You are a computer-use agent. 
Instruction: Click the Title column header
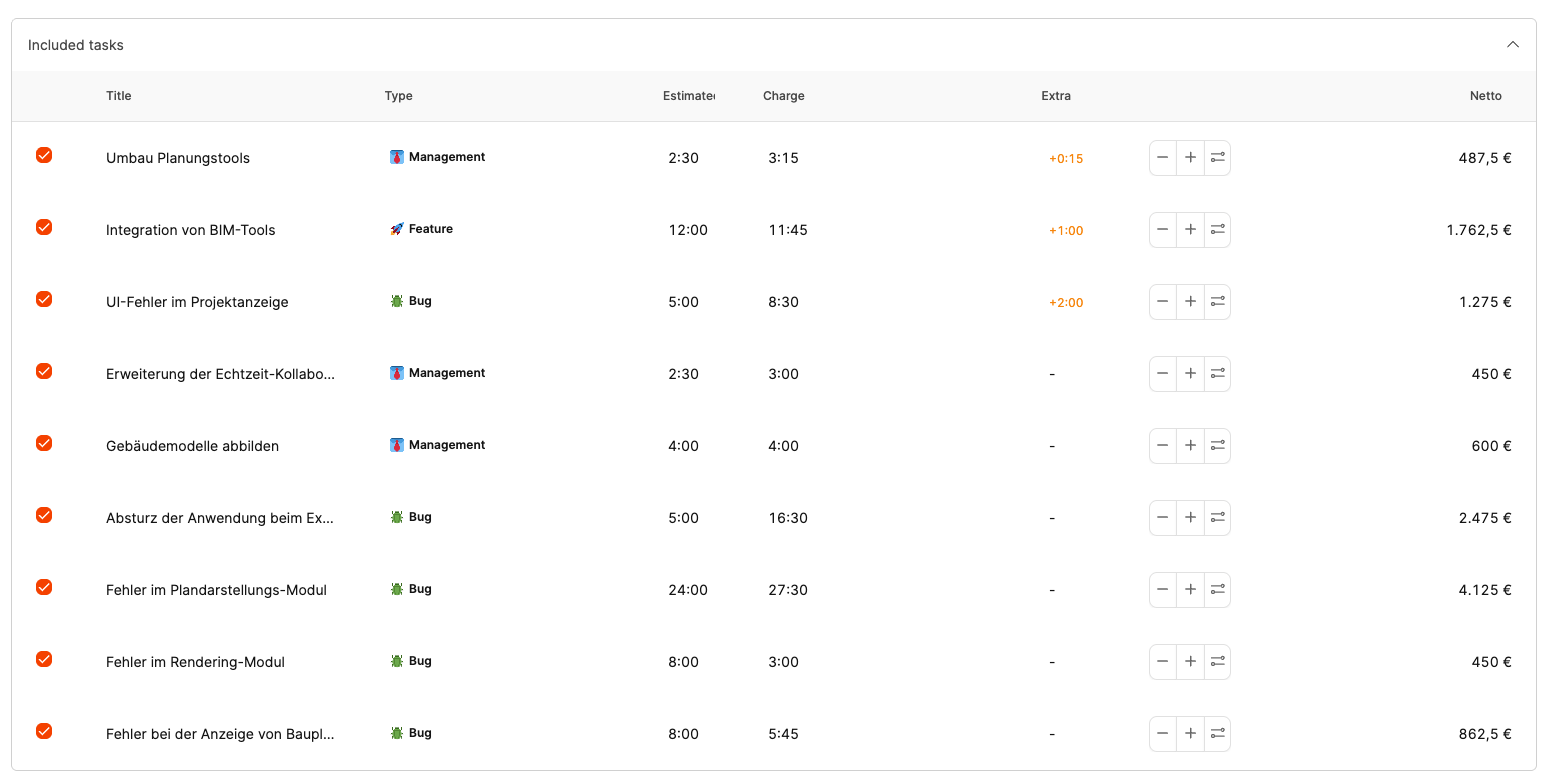[119, 96]
